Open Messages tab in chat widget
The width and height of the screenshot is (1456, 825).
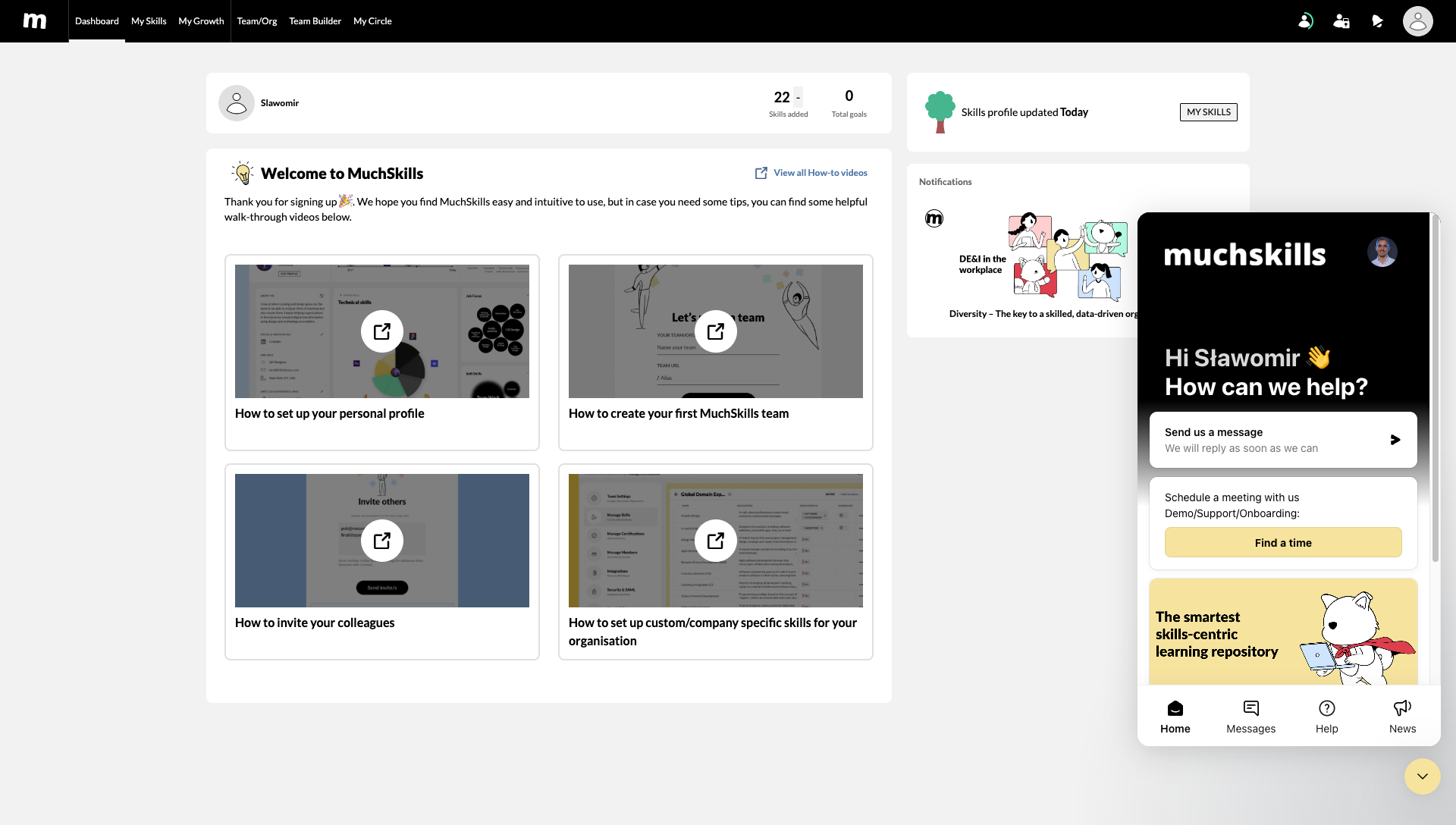[1250, 717]
